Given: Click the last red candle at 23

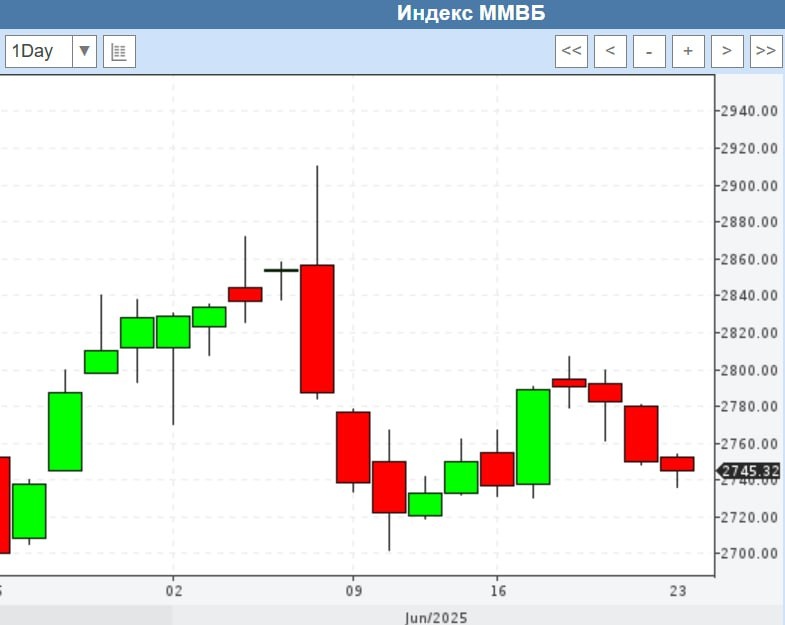Looking at the screenshot, I should pos(677,464).
